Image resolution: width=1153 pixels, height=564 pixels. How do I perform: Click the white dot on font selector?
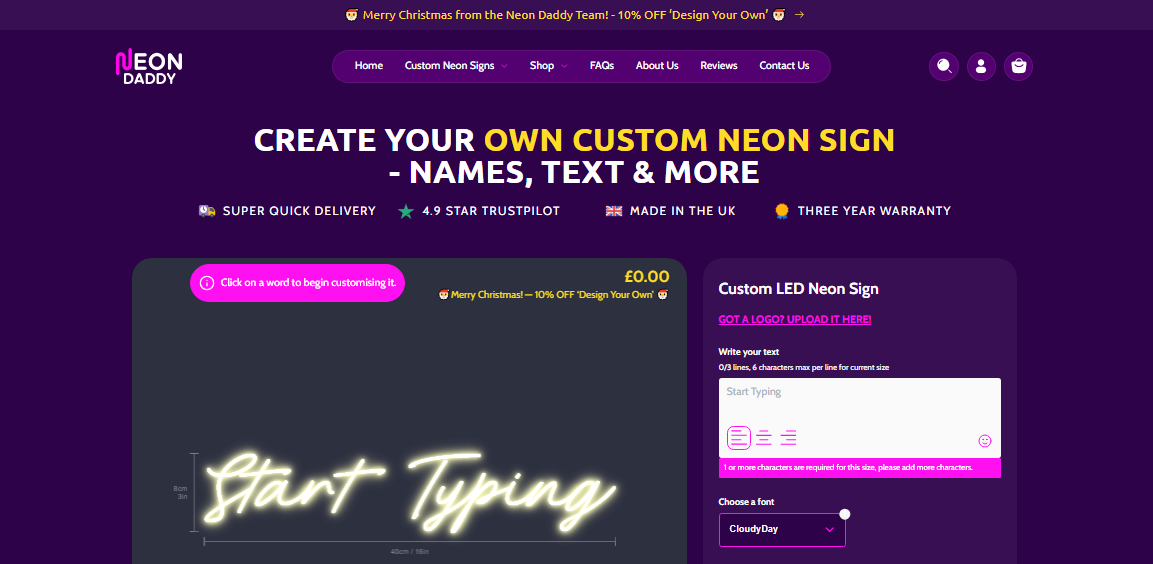click(x=845, y=514)
